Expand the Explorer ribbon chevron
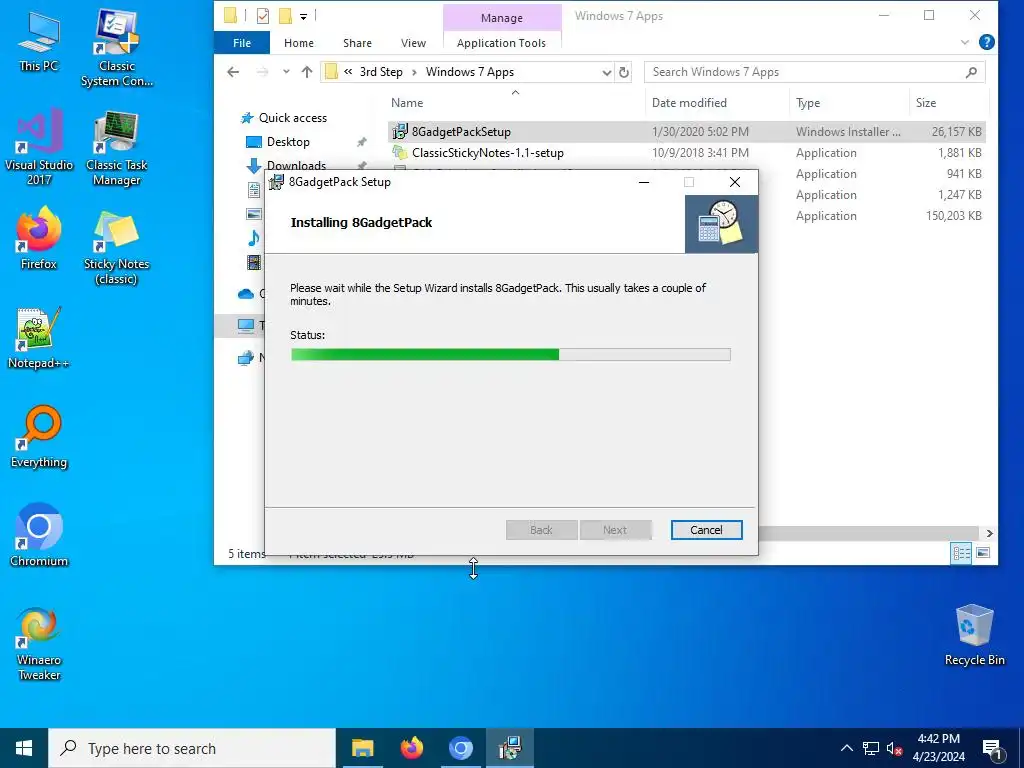The height and width of the screenshot is (768, 1024). (x=965, y=42)
